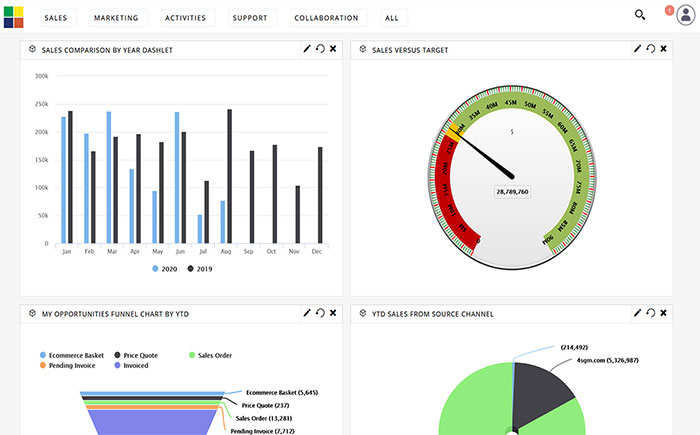The image size is (700, 435).
Task: Edit the YTD Sales From Source Channel dashlet
Action: point(638,313)
